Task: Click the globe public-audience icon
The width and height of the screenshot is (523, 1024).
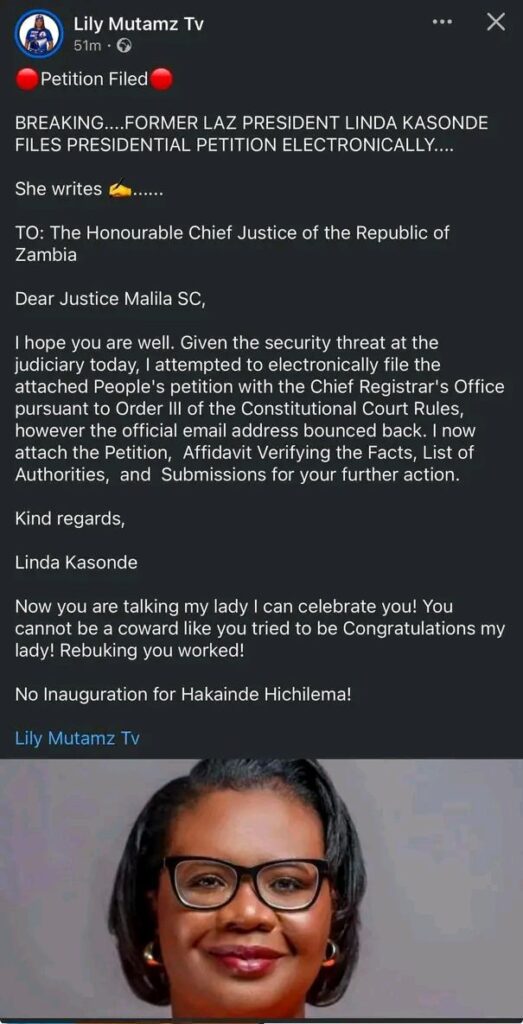Action: click(x=126, y=46)
